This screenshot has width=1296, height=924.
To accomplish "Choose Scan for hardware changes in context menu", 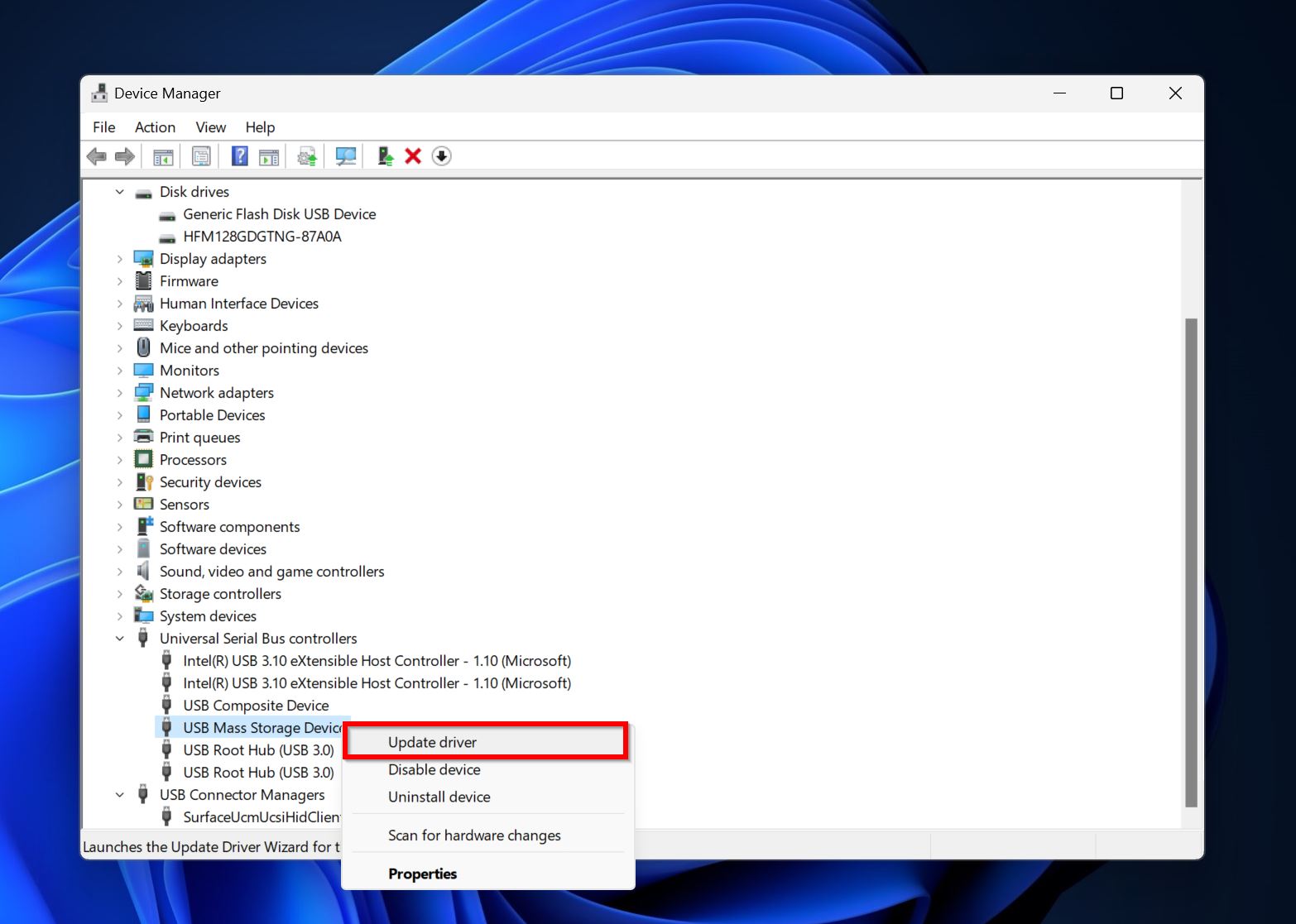I will pos(488,835).
